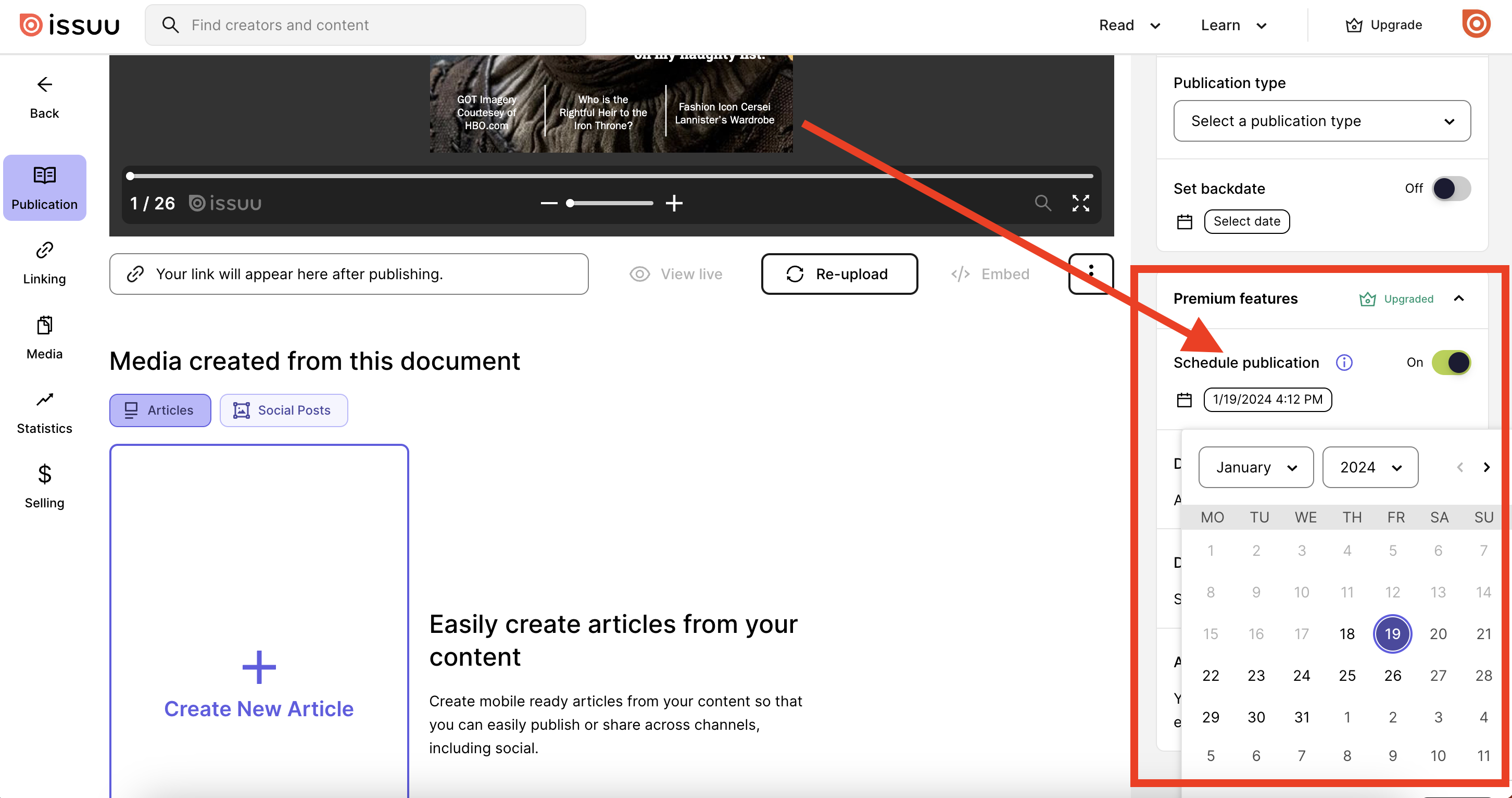Go to next month in calendar
Viewport: 1512px width, 798px height.
1486,467
